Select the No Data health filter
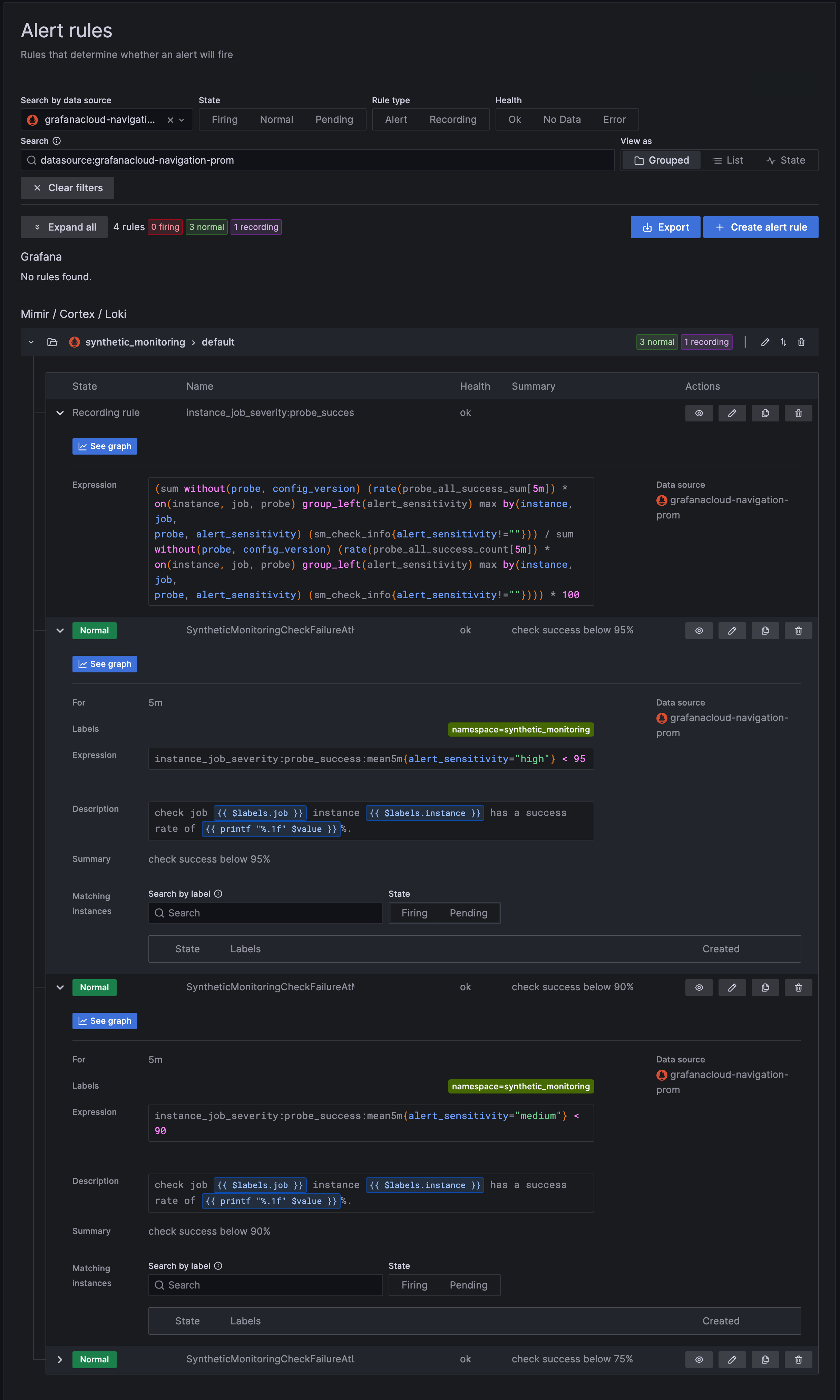840x1400 pixels. tap(561, 119)
